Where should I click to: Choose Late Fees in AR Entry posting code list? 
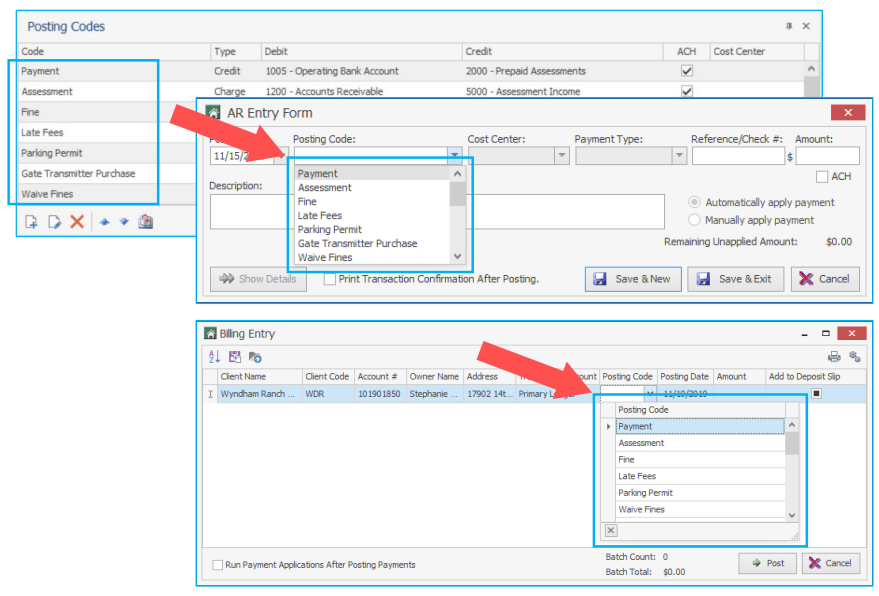320,215
